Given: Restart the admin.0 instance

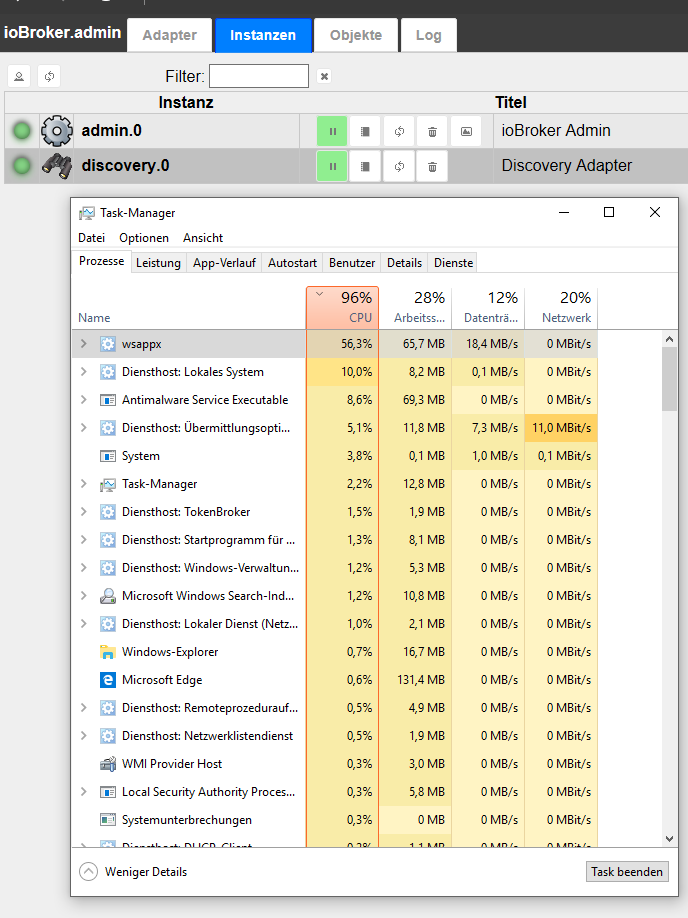Looking at the screenshot, I should tap(399, 131).
